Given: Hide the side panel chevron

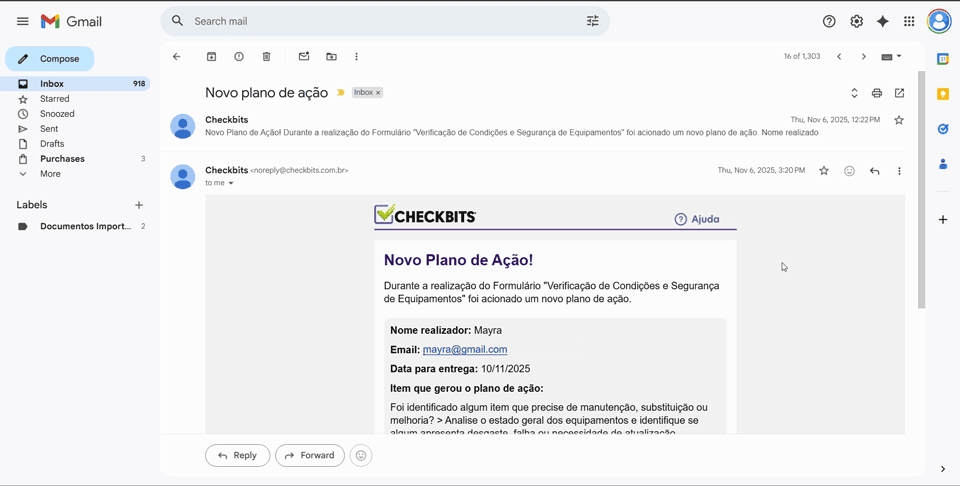Looking at the screenshot, I should 943,469.
